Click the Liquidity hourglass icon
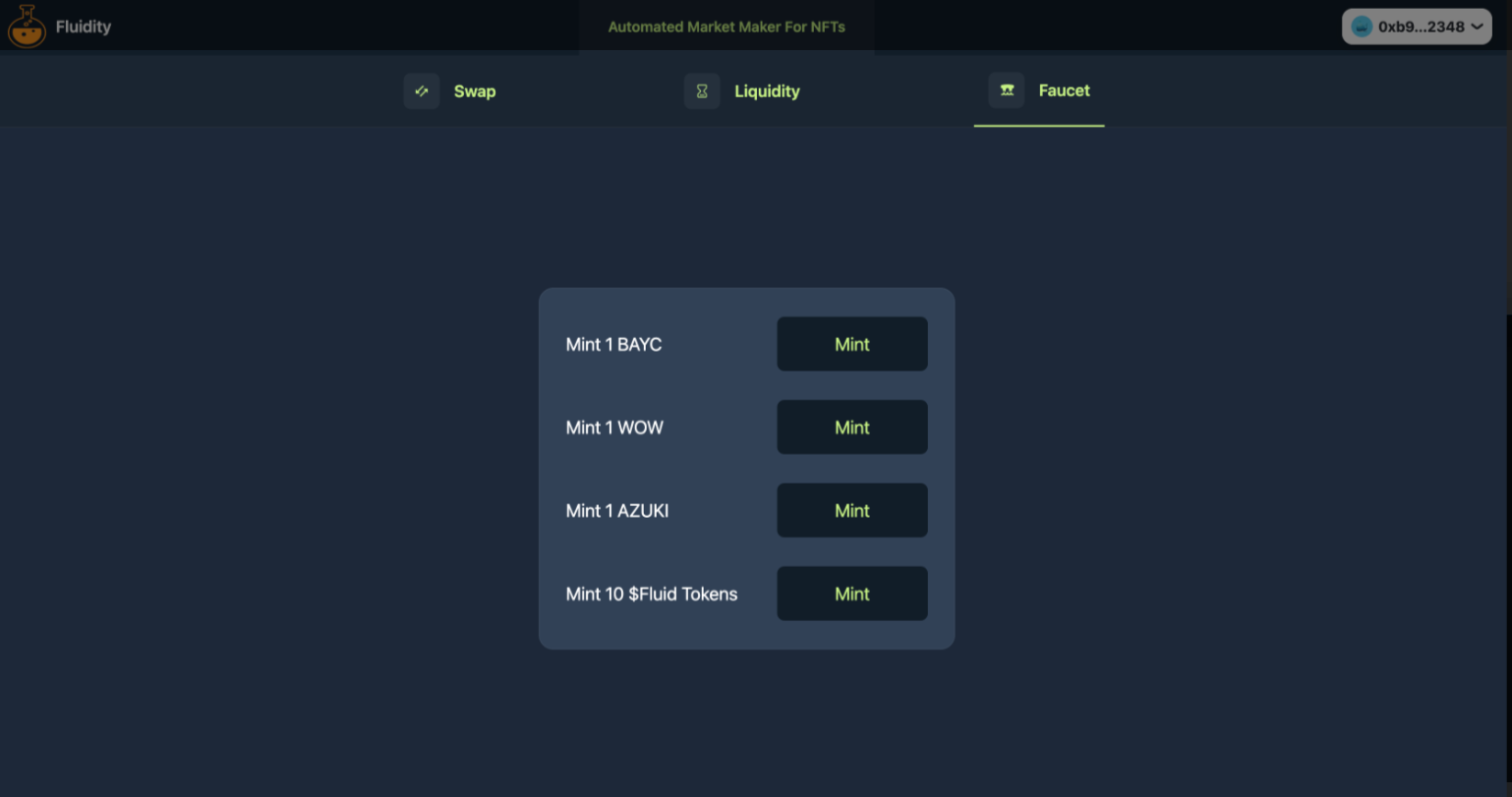 (702, 91)
